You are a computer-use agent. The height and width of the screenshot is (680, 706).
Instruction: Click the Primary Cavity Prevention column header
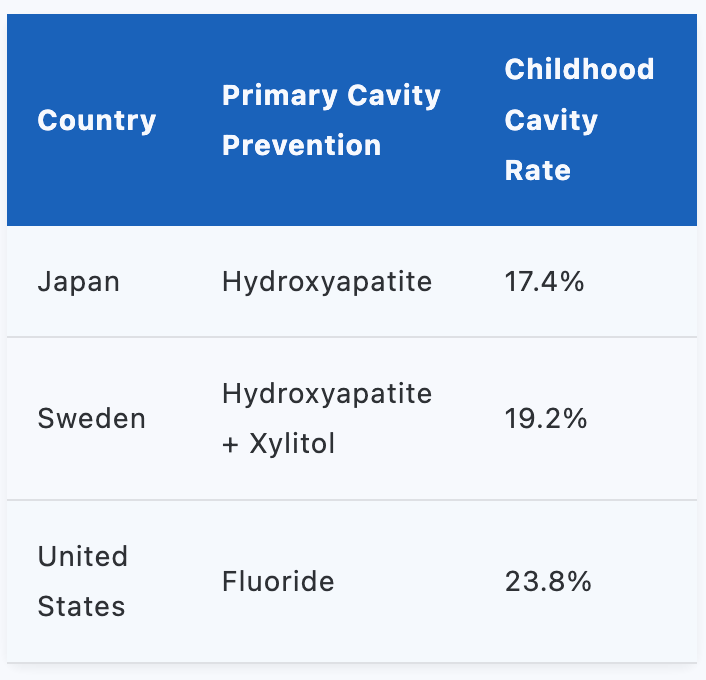(x=331, y=121)
